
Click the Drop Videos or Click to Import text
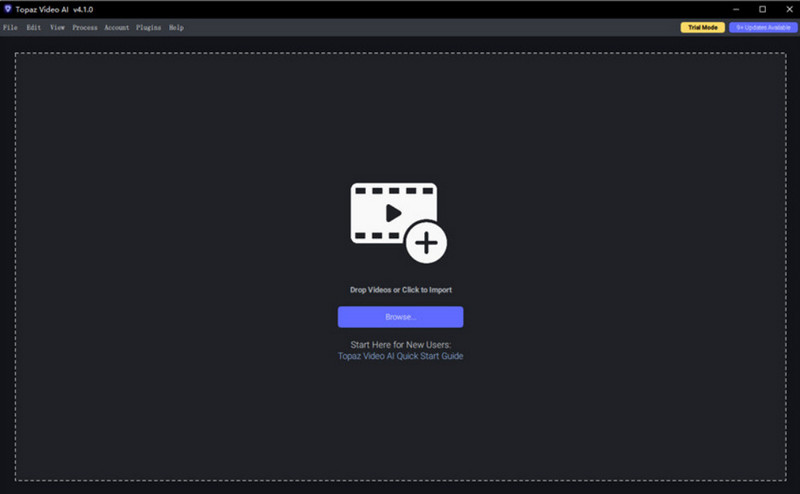pyautogui.click(x=400, y=290)
